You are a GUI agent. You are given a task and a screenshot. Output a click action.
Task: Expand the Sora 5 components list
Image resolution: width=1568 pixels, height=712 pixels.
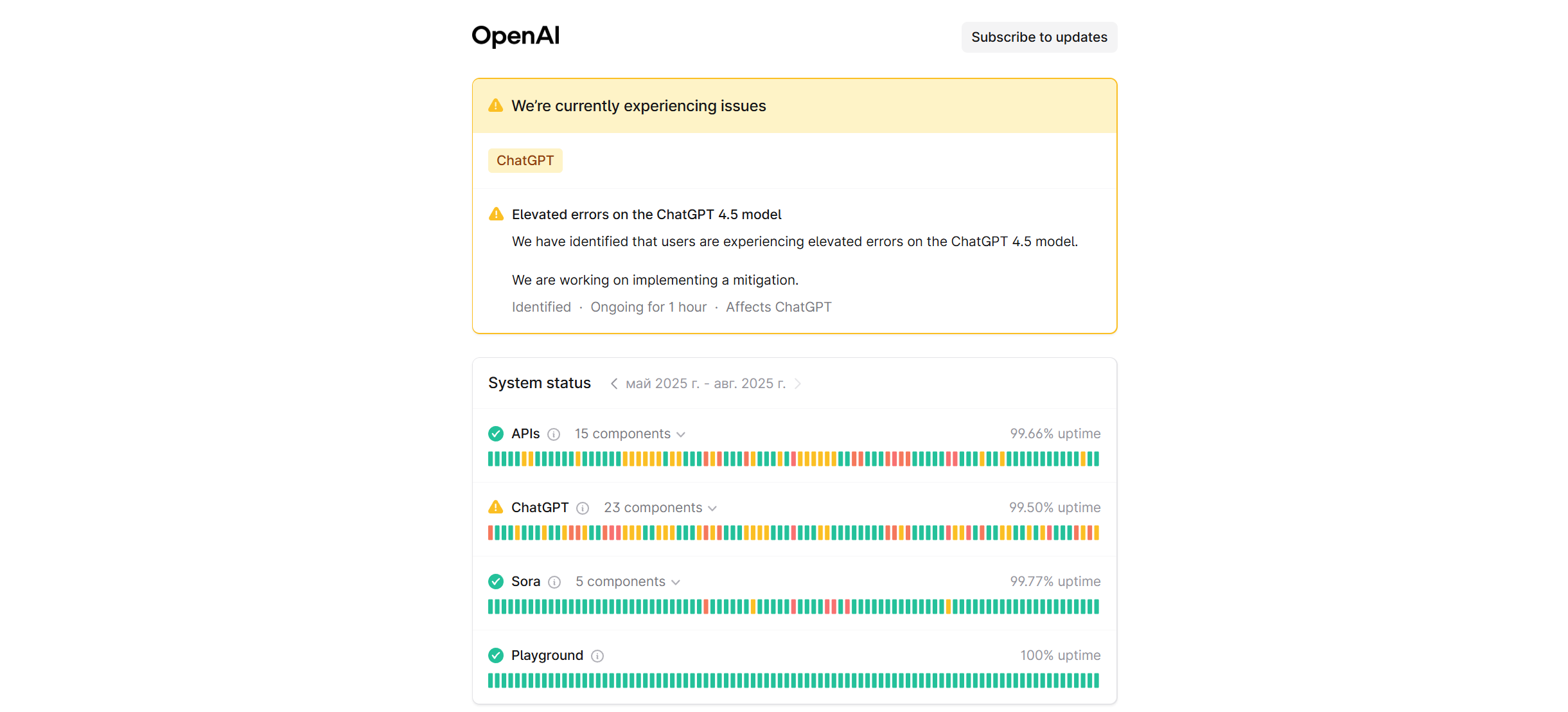pos(628,582)
